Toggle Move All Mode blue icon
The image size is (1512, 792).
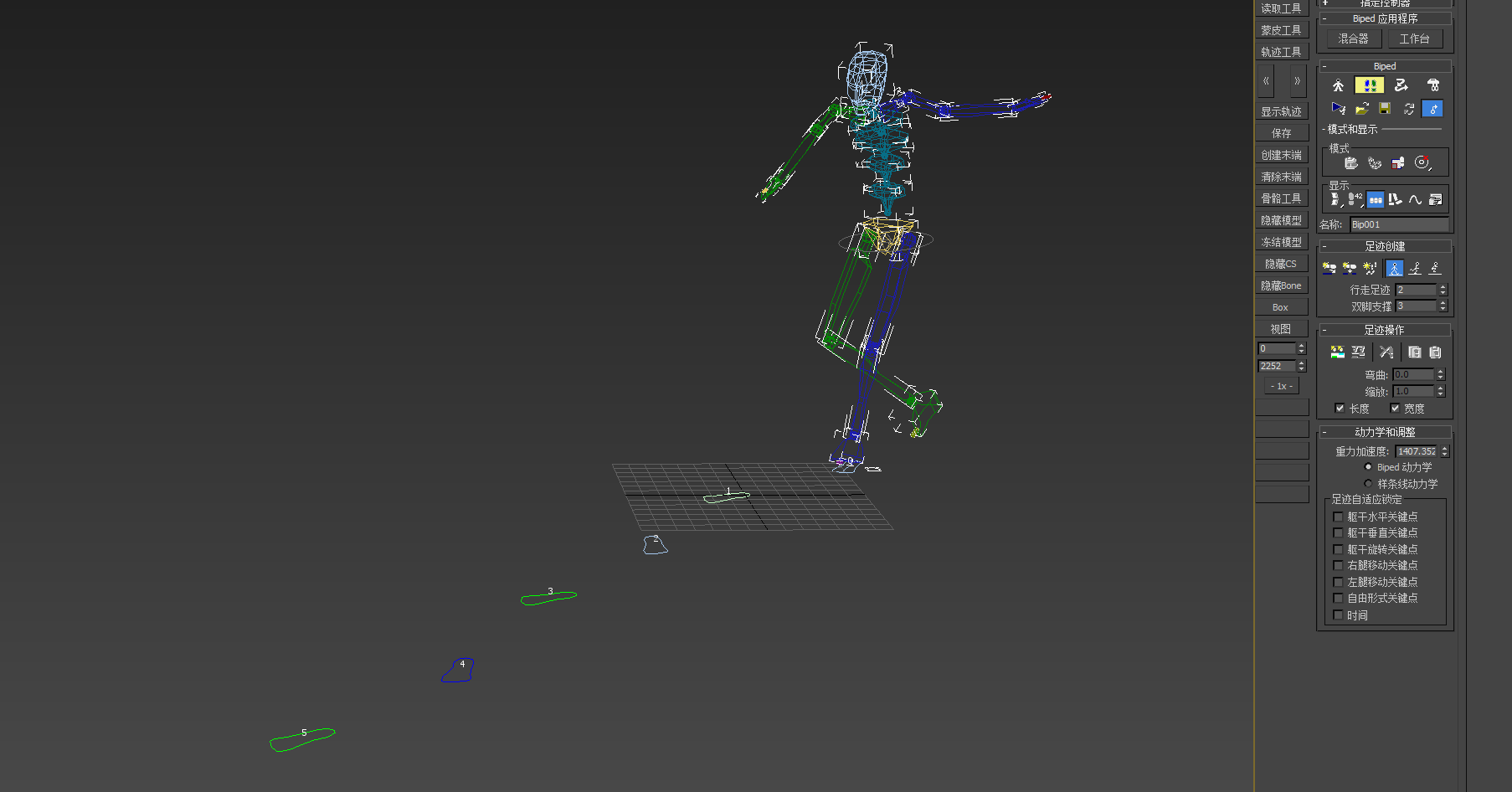pyautogui.click(x=1432, y=109)
